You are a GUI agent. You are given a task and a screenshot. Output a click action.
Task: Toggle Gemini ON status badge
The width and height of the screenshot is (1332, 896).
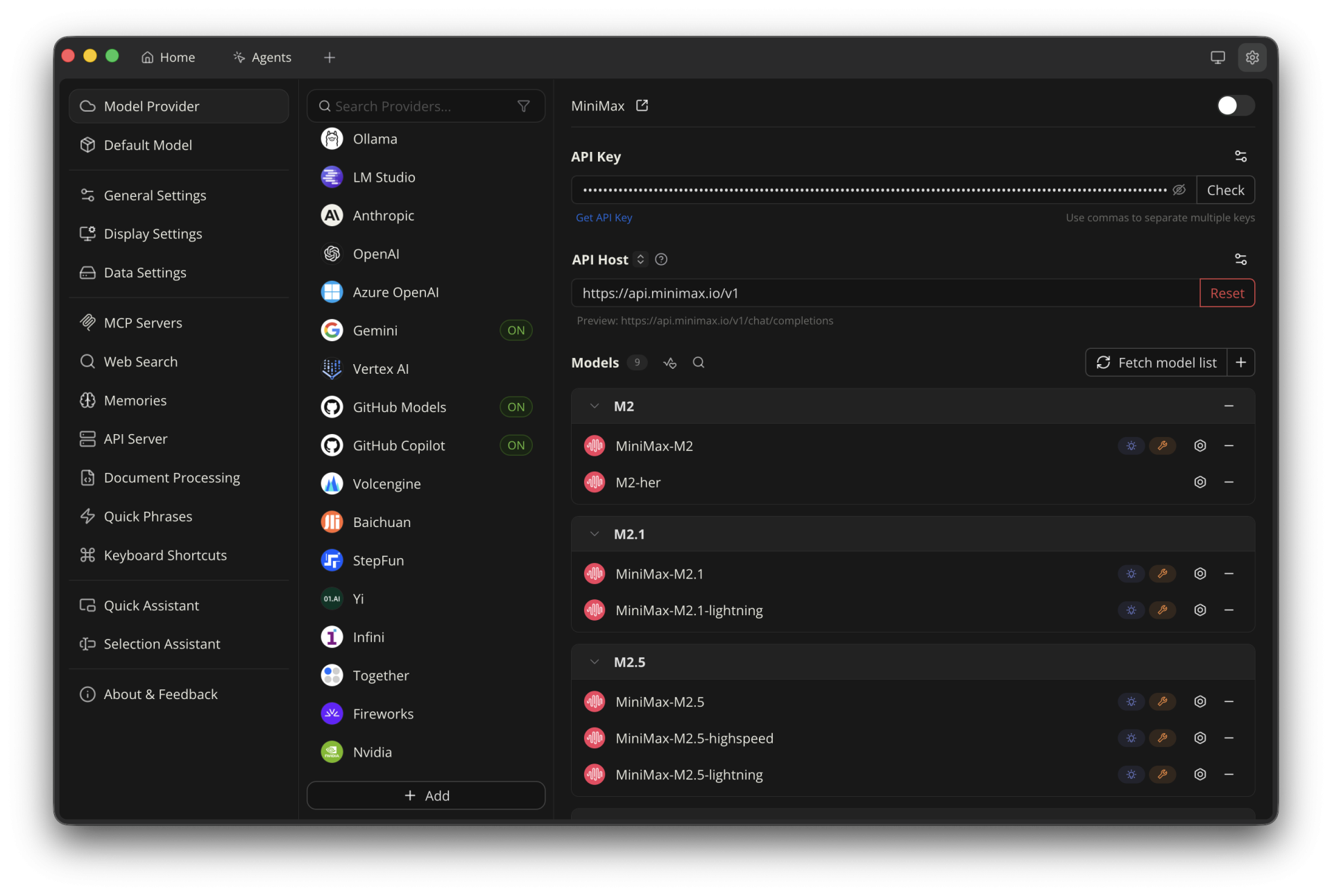515,331
